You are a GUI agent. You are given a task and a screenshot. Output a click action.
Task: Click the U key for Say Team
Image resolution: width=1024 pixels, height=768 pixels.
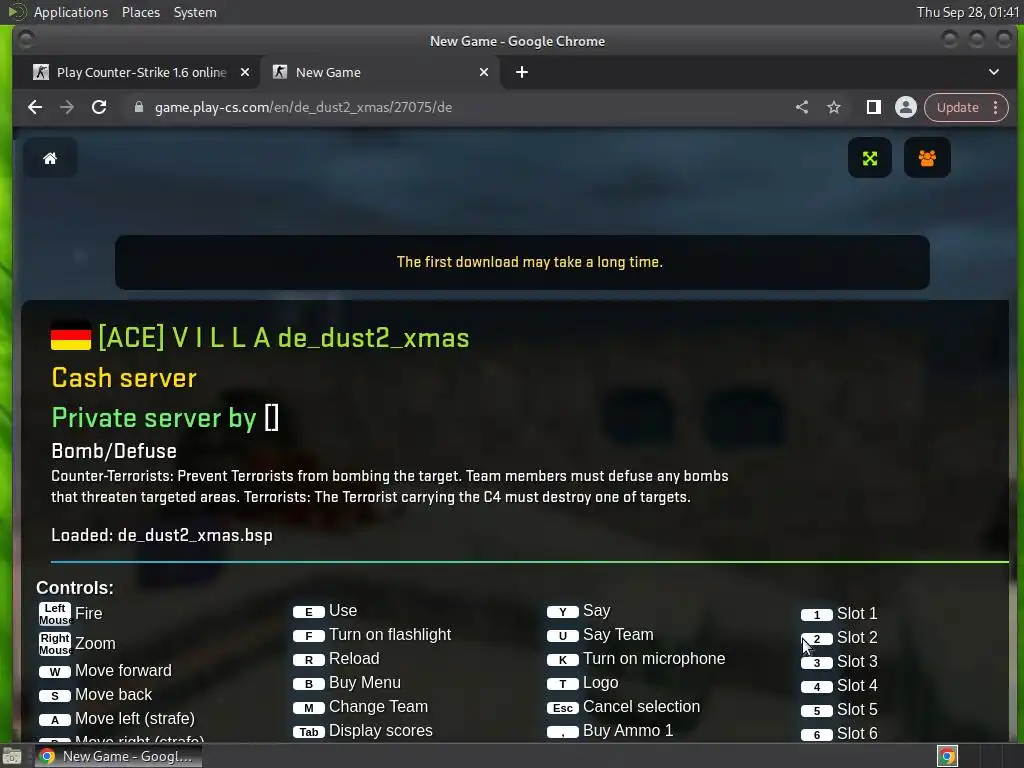pyautogui.click(x=563, y=635)
